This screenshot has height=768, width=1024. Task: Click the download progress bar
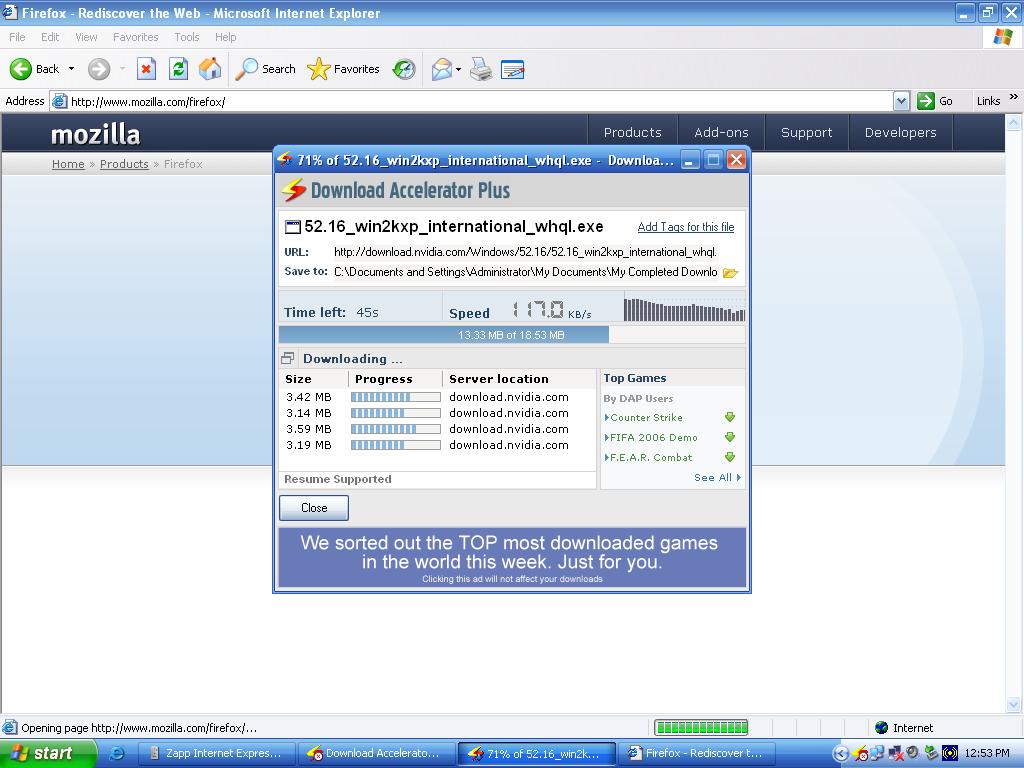511,335
